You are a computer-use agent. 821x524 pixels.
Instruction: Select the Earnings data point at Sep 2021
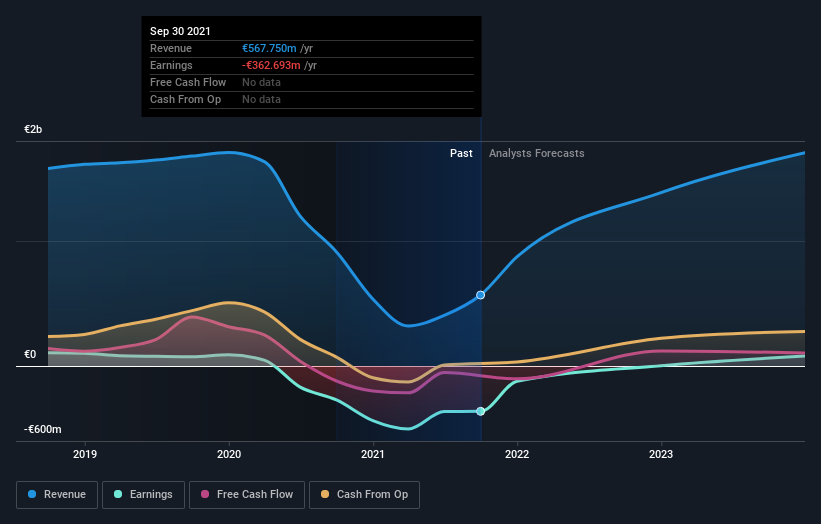click(480, 411)
